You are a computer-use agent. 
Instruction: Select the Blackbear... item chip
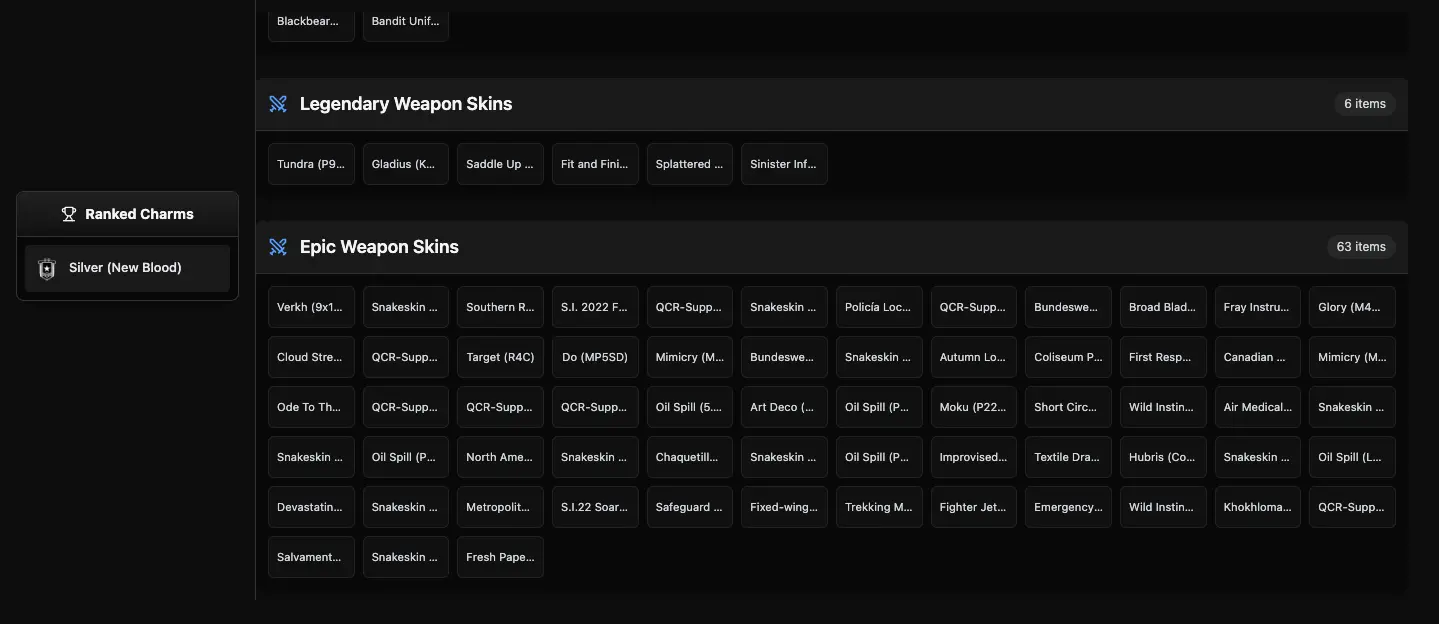tap(311, 21)
